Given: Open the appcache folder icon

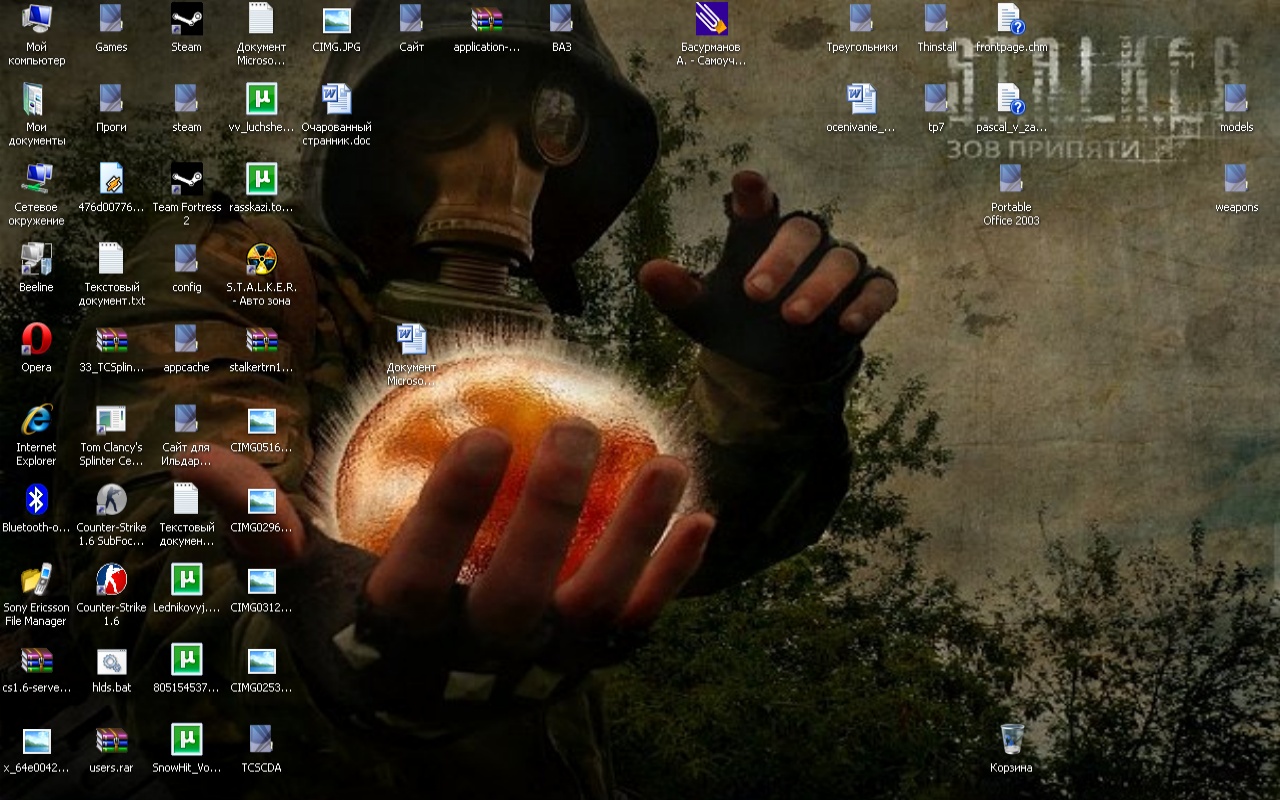Looking at the screenshot, I should (x=186, y=338).
